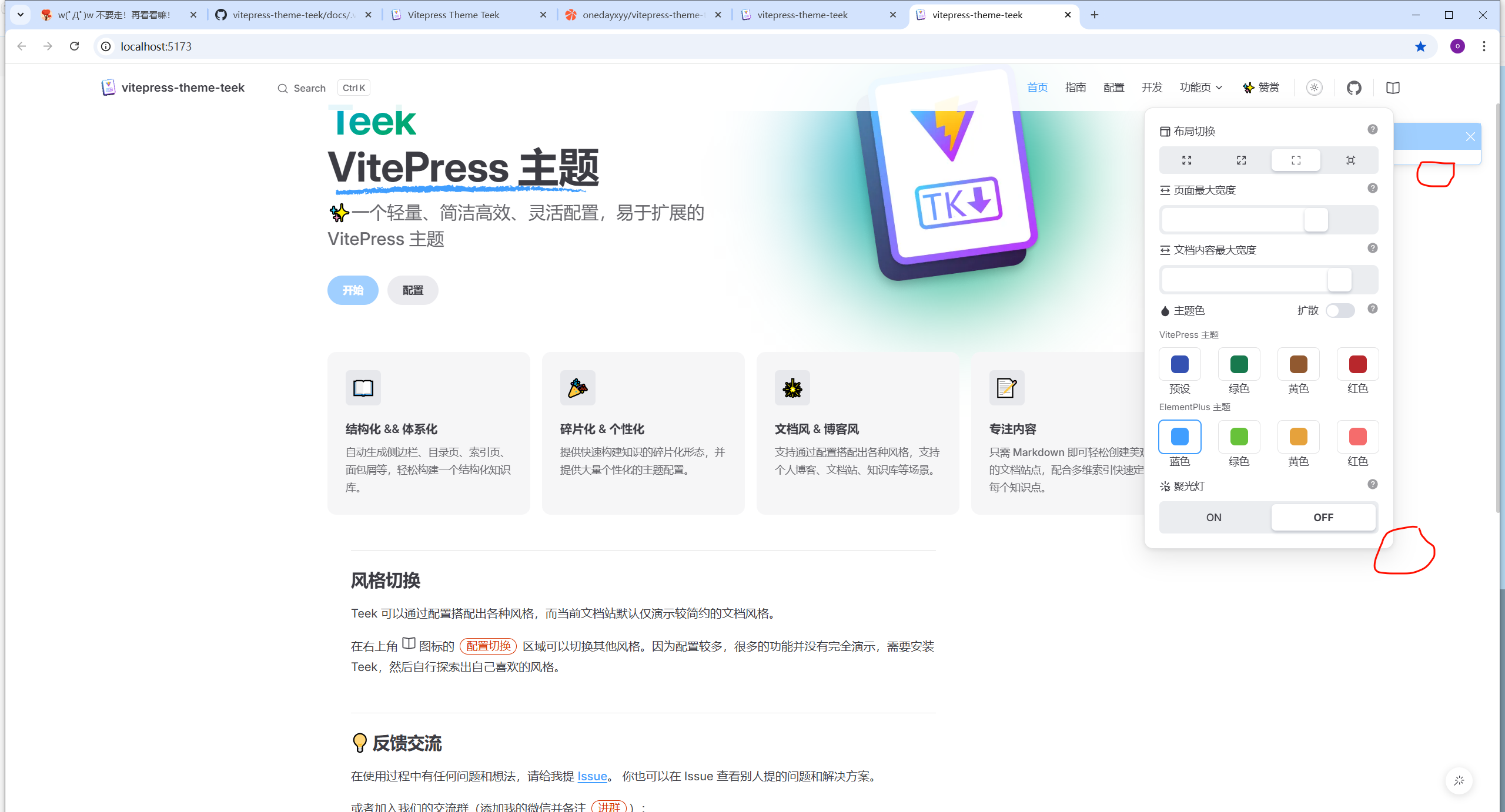Open the GitHub link icon in navbar
Screen dimensions: 1505x812
[1354, 88]
